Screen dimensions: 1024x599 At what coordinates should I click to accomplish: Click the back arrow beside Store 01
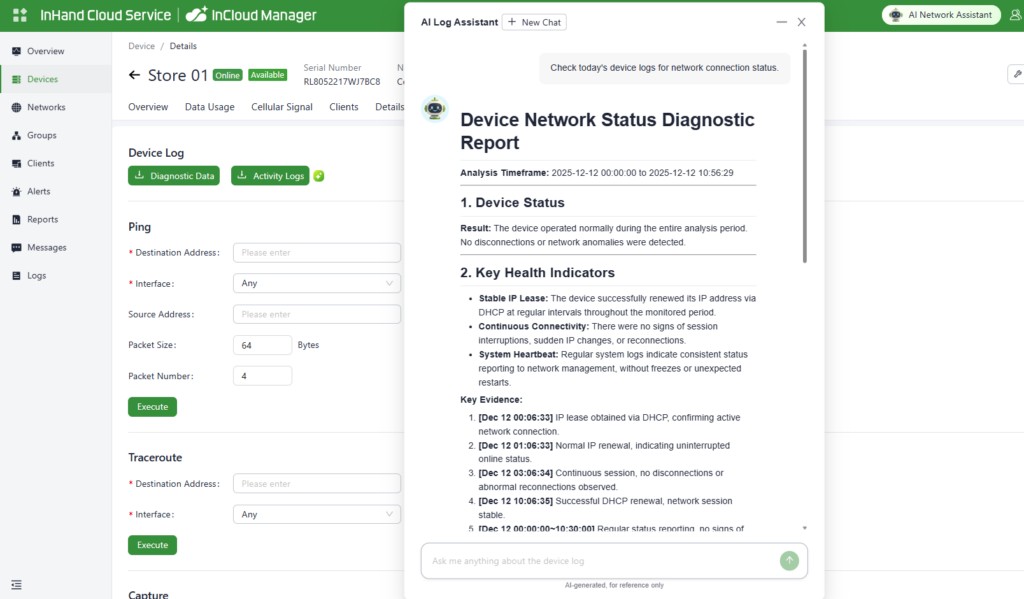click(x=135, y=75)
